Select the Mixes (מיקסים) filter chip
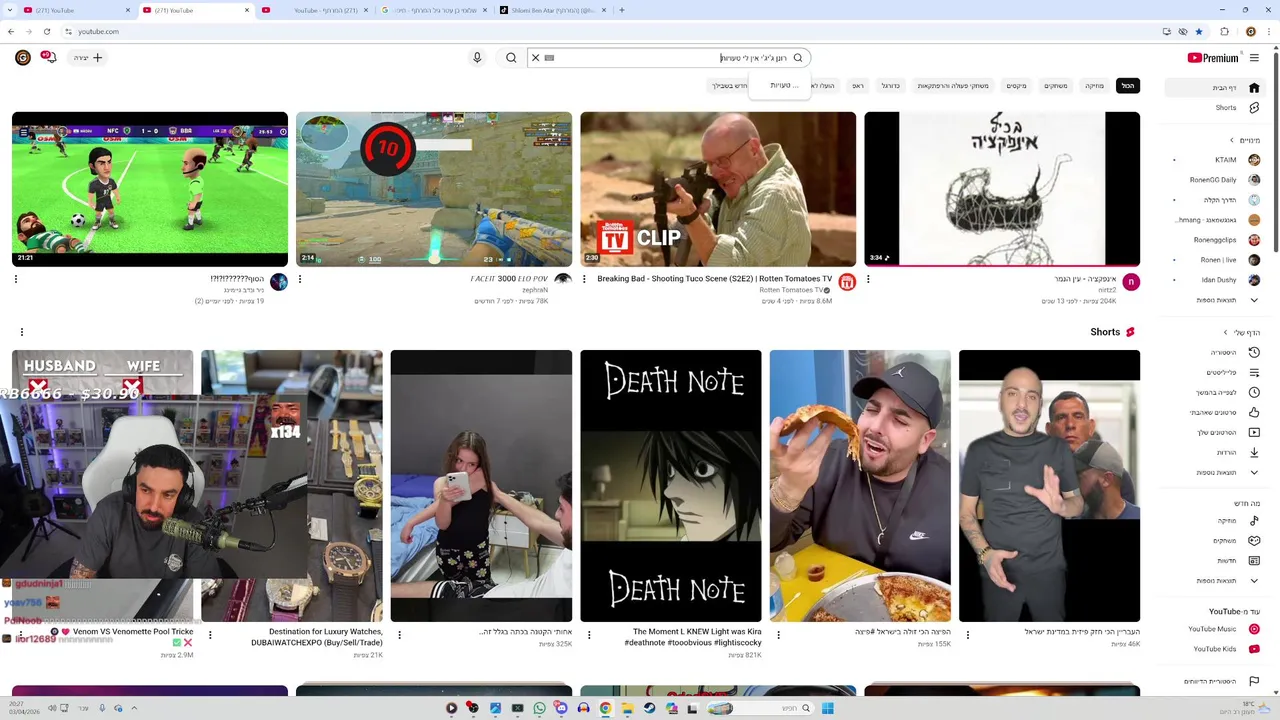This screenshot has width=1280, height=720. coord(1017,86)
